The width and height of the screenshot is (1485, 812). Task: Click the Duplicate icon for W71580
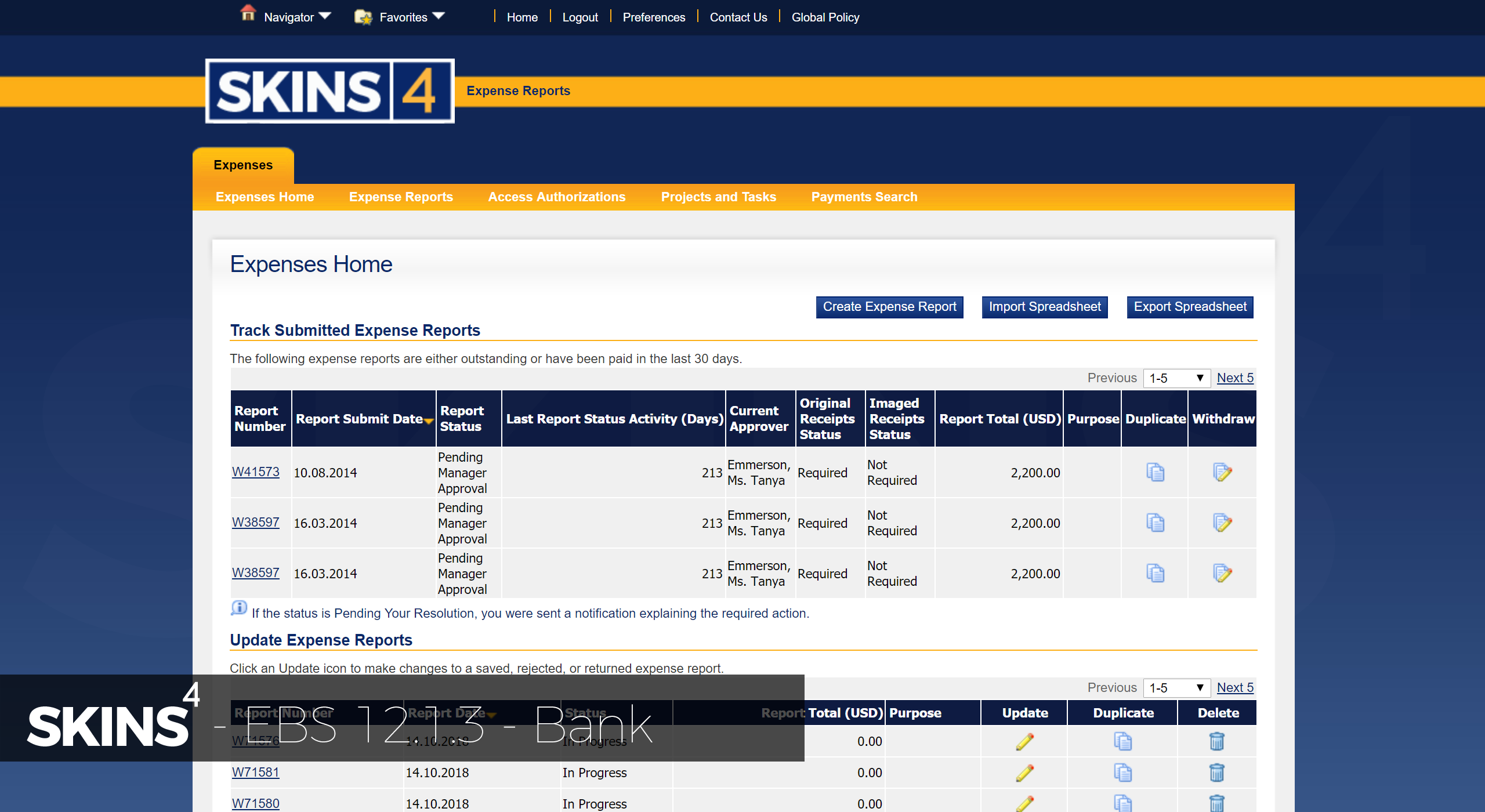pos(1122,803)
